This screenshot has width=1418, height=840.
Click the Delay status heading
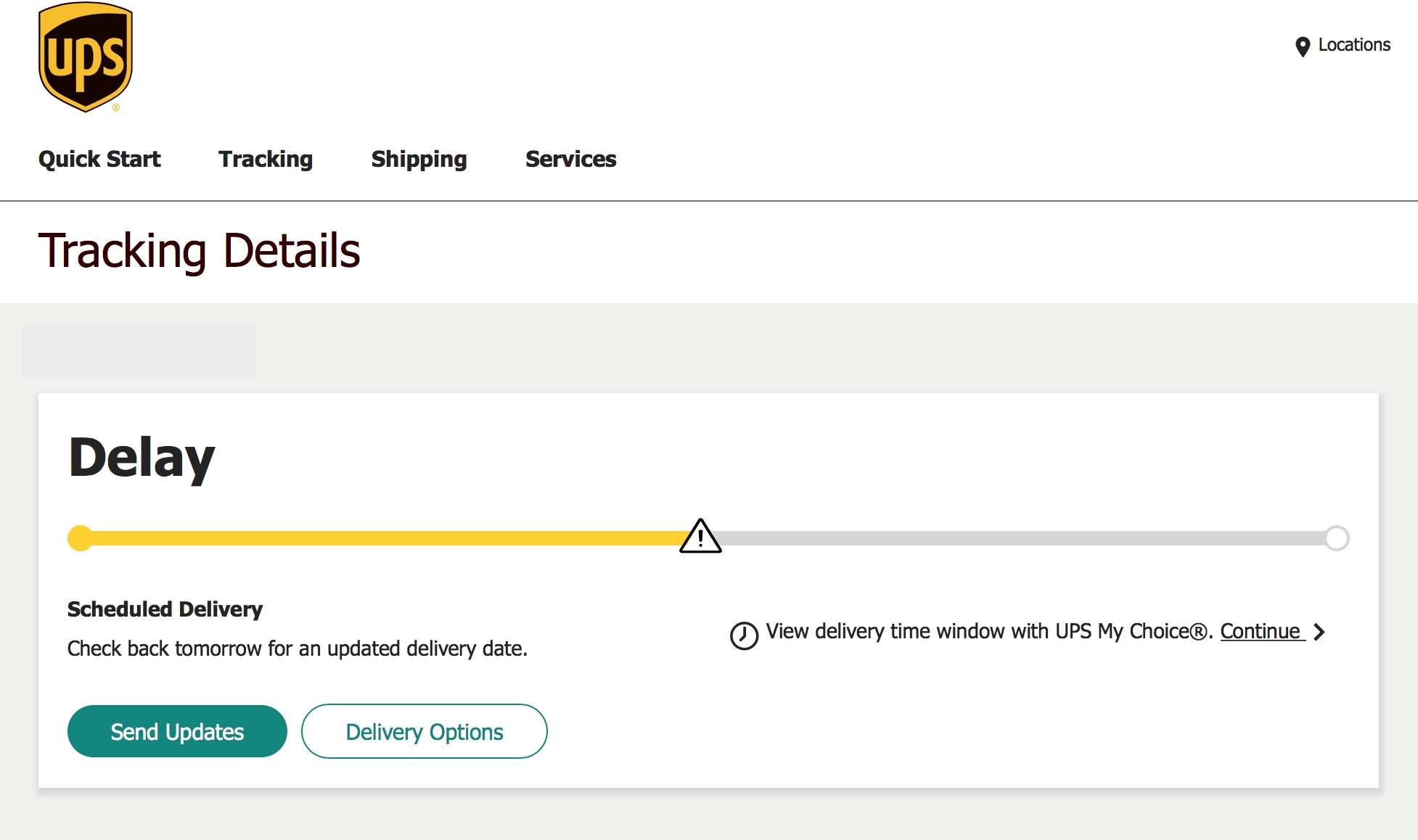[x=142, y=458]
